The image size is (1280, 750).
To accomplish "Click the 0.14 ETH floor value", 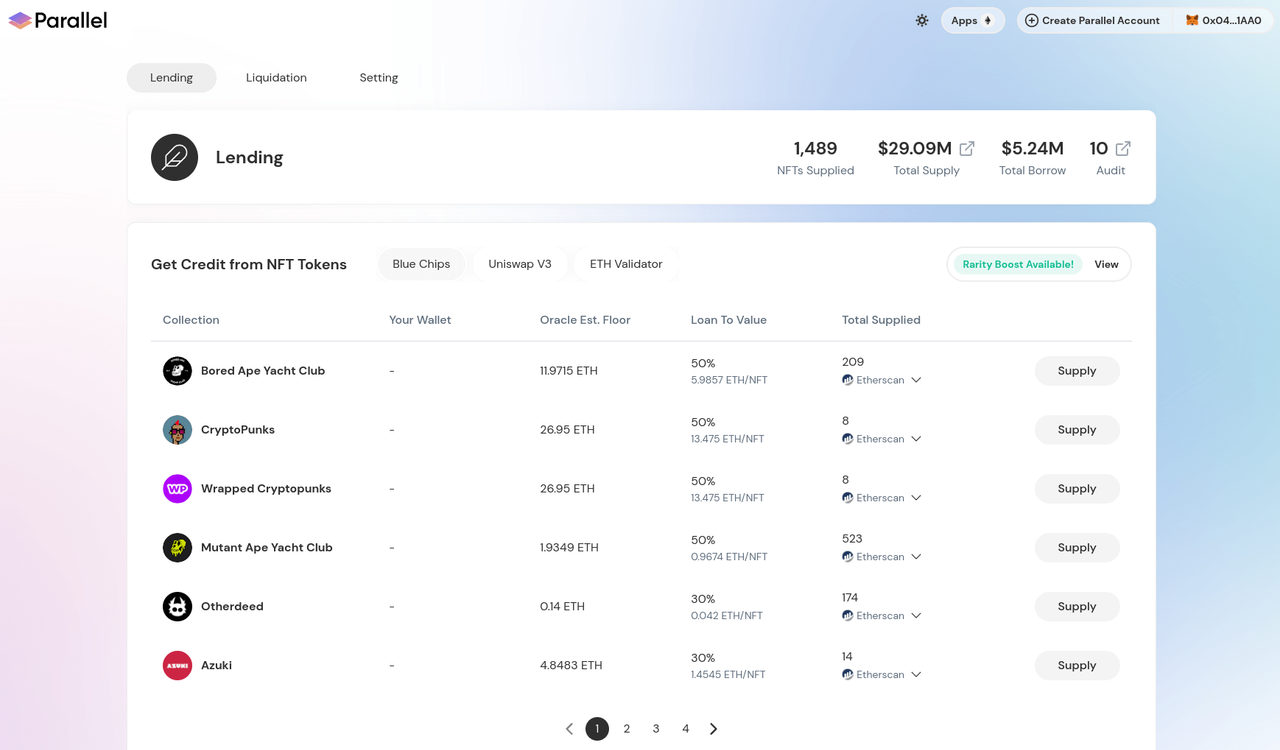I will tap(562, 607).
